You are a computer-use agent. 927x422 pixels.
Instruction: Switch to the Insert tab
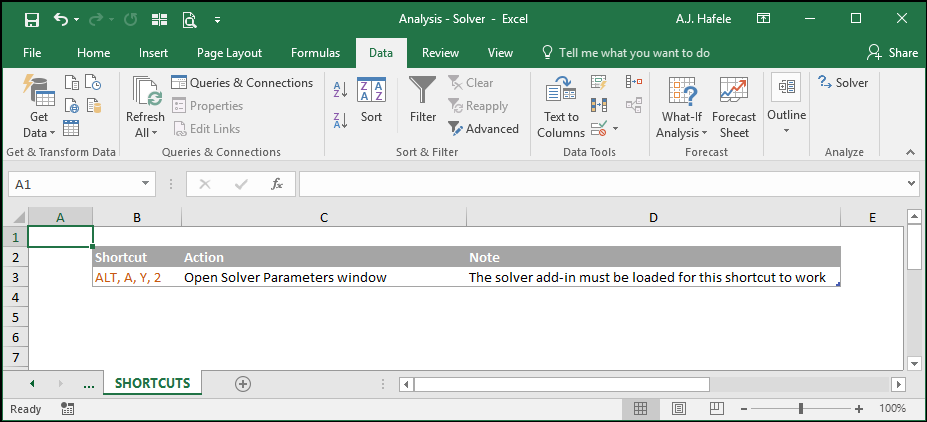153,53
